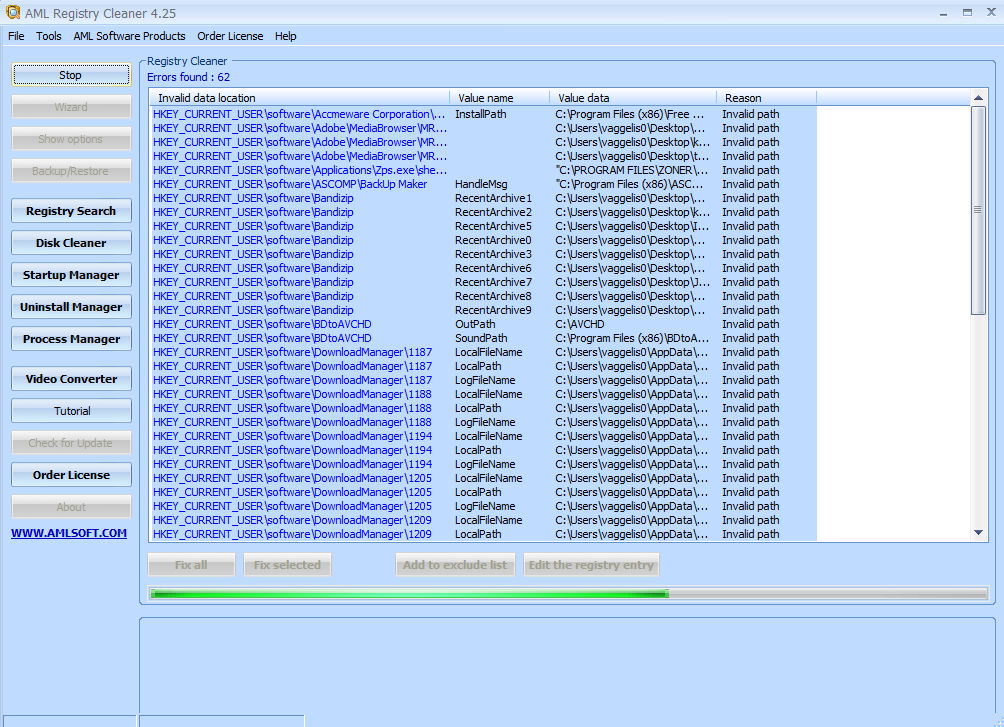Select the HandleMsg value name
The image size is (1004, 727).
click(x=481, y=184)
